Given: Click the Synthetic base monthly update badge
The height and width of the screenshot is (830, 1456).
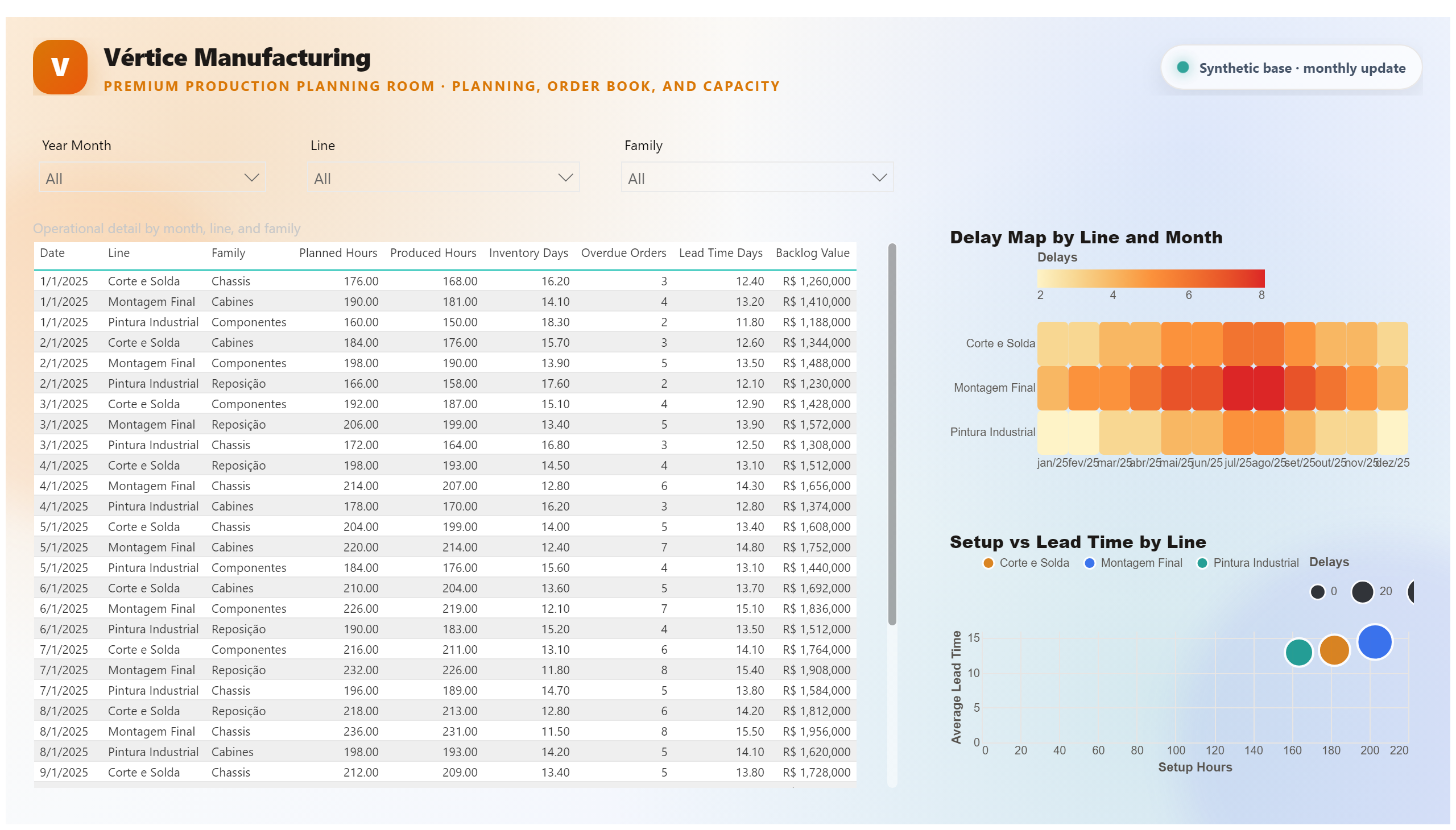Looking at the screenshot, I should (1290, 67).
